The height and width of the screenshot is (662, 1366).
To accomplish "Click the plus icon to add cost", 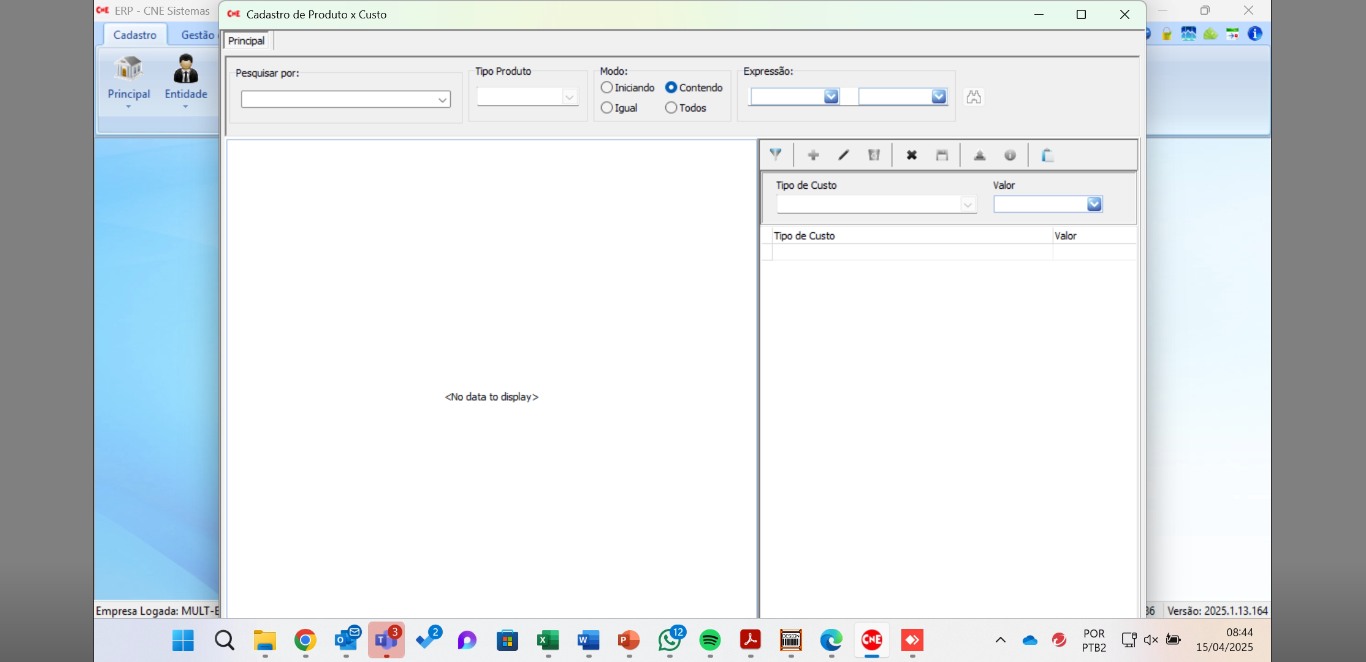I will point(813,155).
